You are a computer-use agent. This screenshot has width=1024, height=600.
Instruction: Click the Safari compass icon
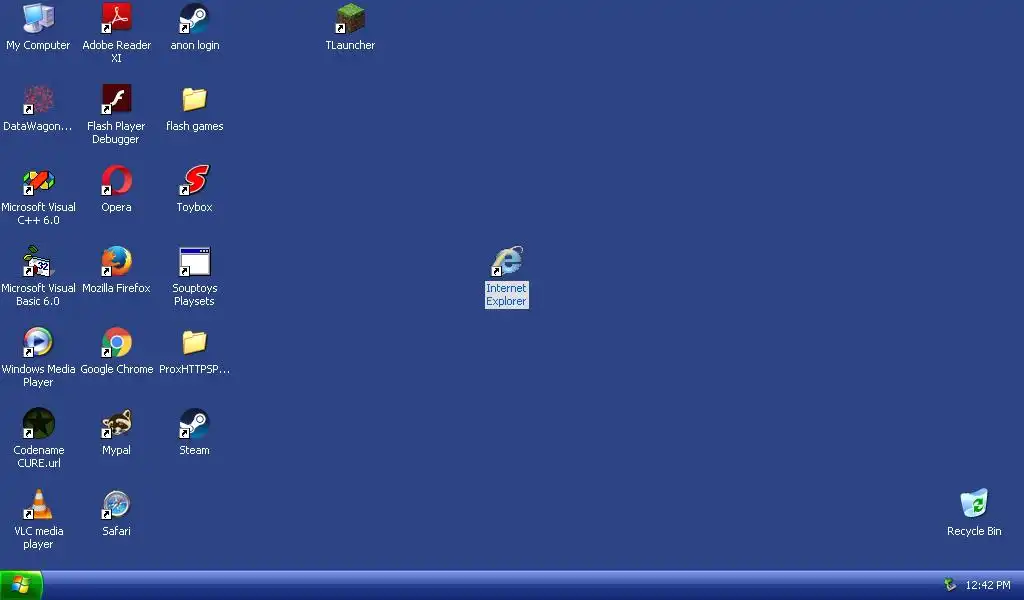pos(116,504)
